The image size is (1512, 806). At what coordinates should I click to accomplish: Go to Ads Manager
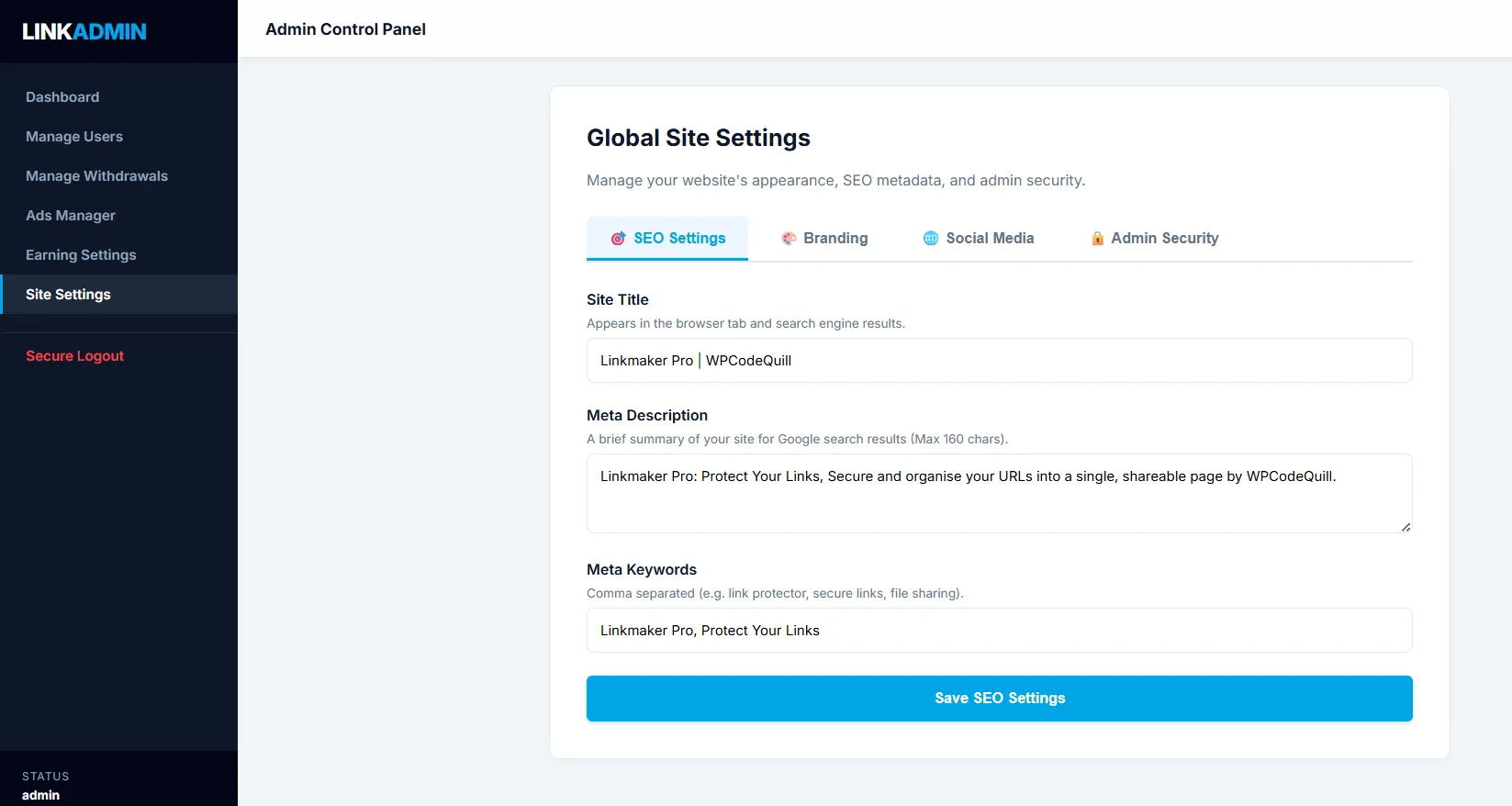pos(71,216)
